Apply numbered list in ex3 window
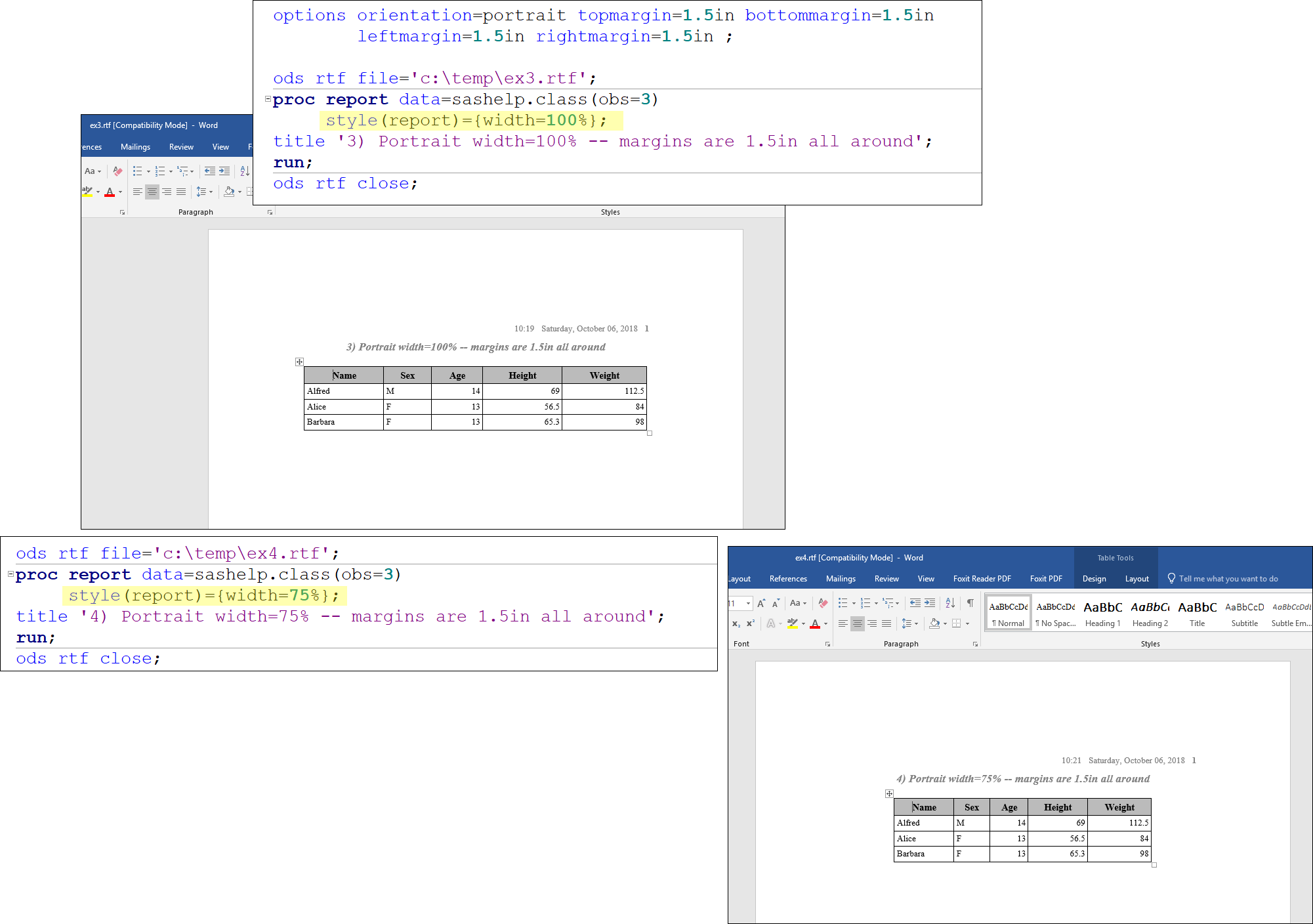Image resolution: width=1313 pixels, height=924 pixels. pyautogui.click(x=160, y=171)
